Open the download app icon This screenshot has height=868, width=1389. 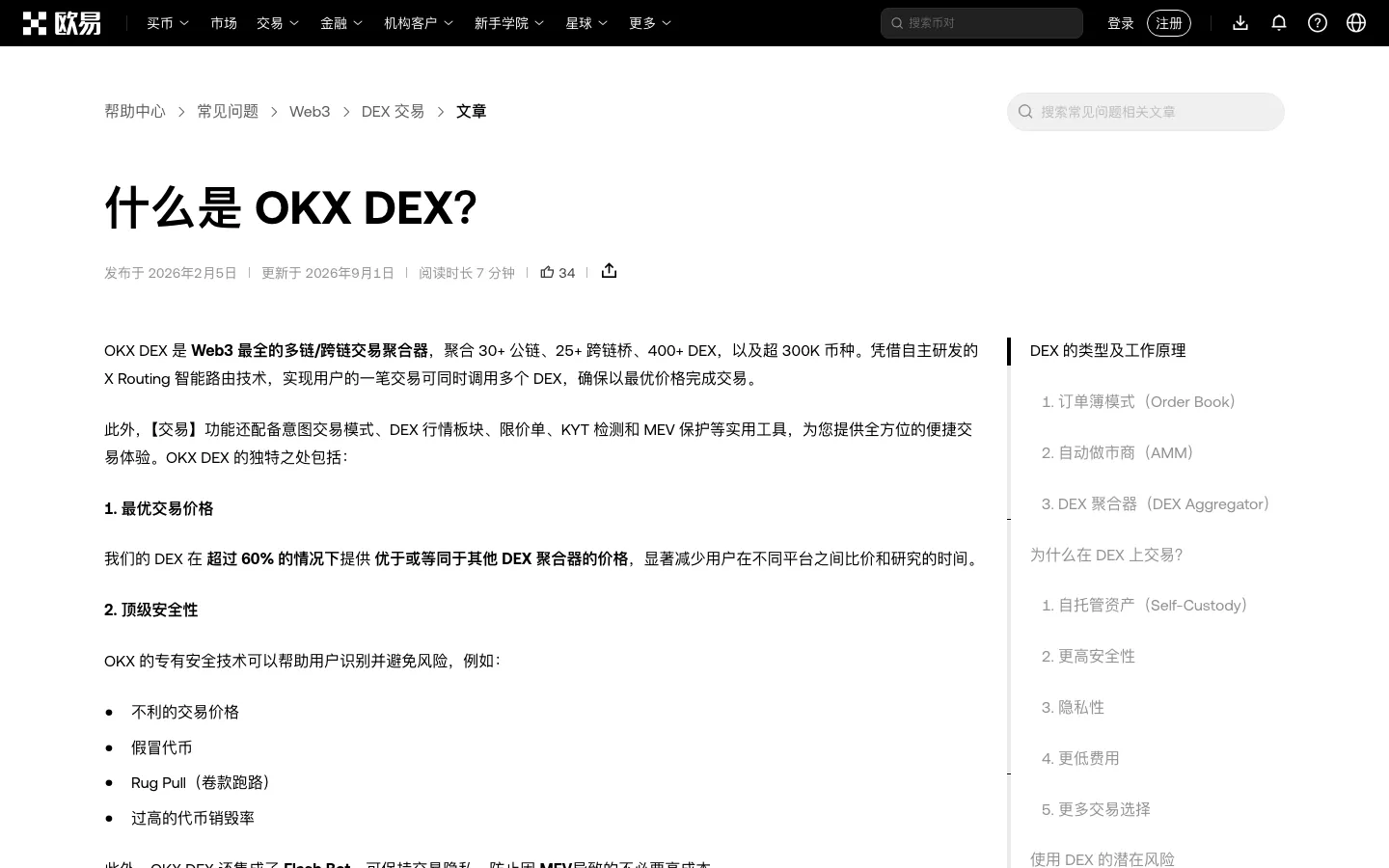(1240, 22)
